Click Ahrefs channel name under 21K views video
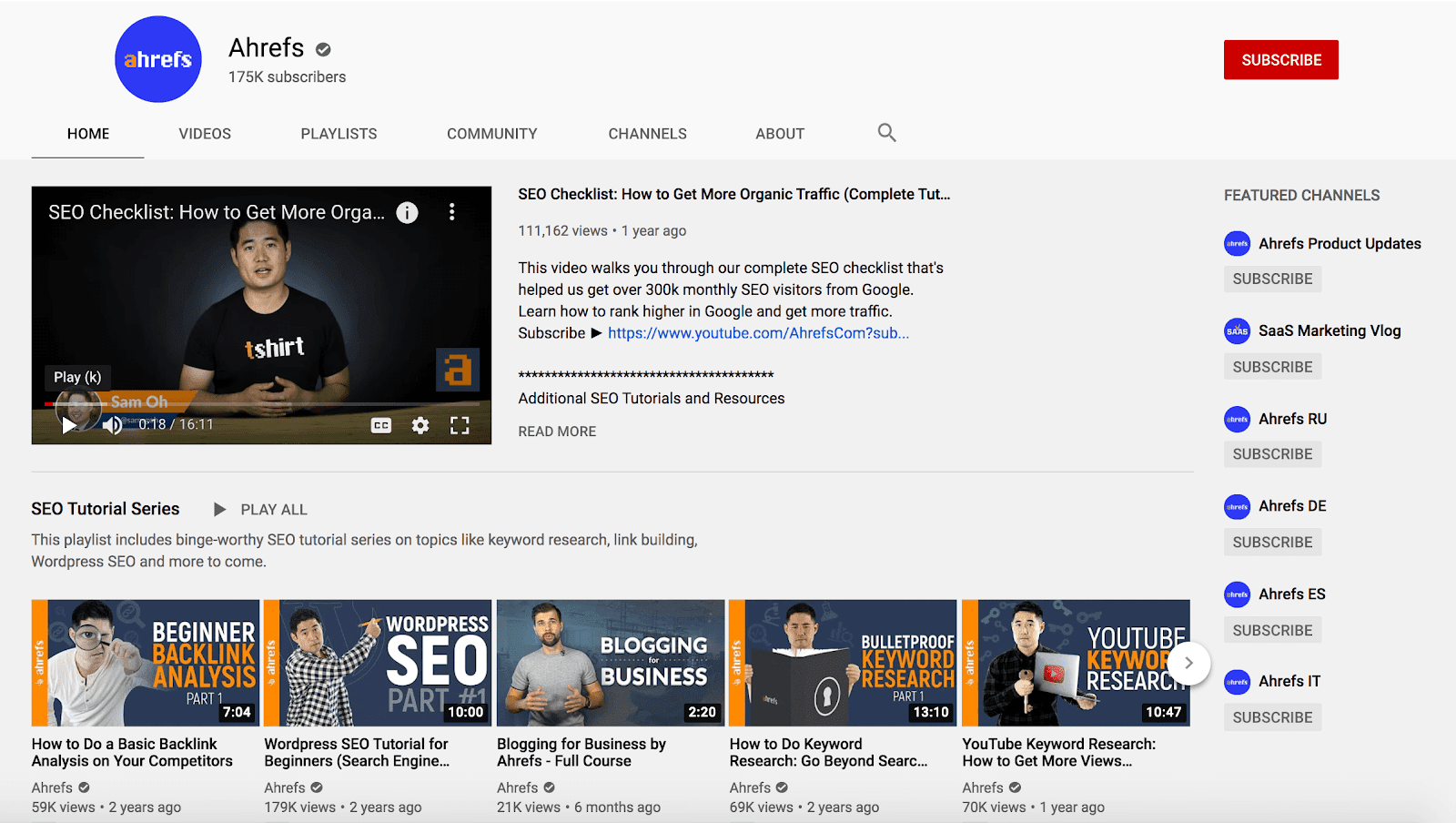Image resolution: width=1456 pixels, height=823 pixels. coord(518,788)
